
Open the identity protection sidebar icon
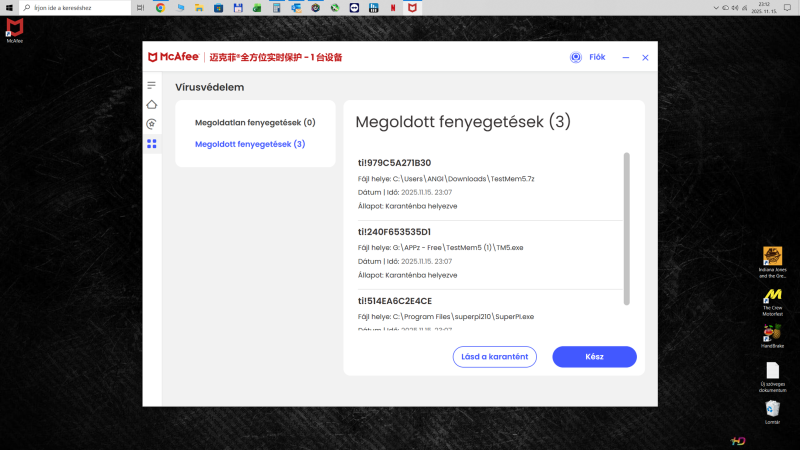pos(152,124)
